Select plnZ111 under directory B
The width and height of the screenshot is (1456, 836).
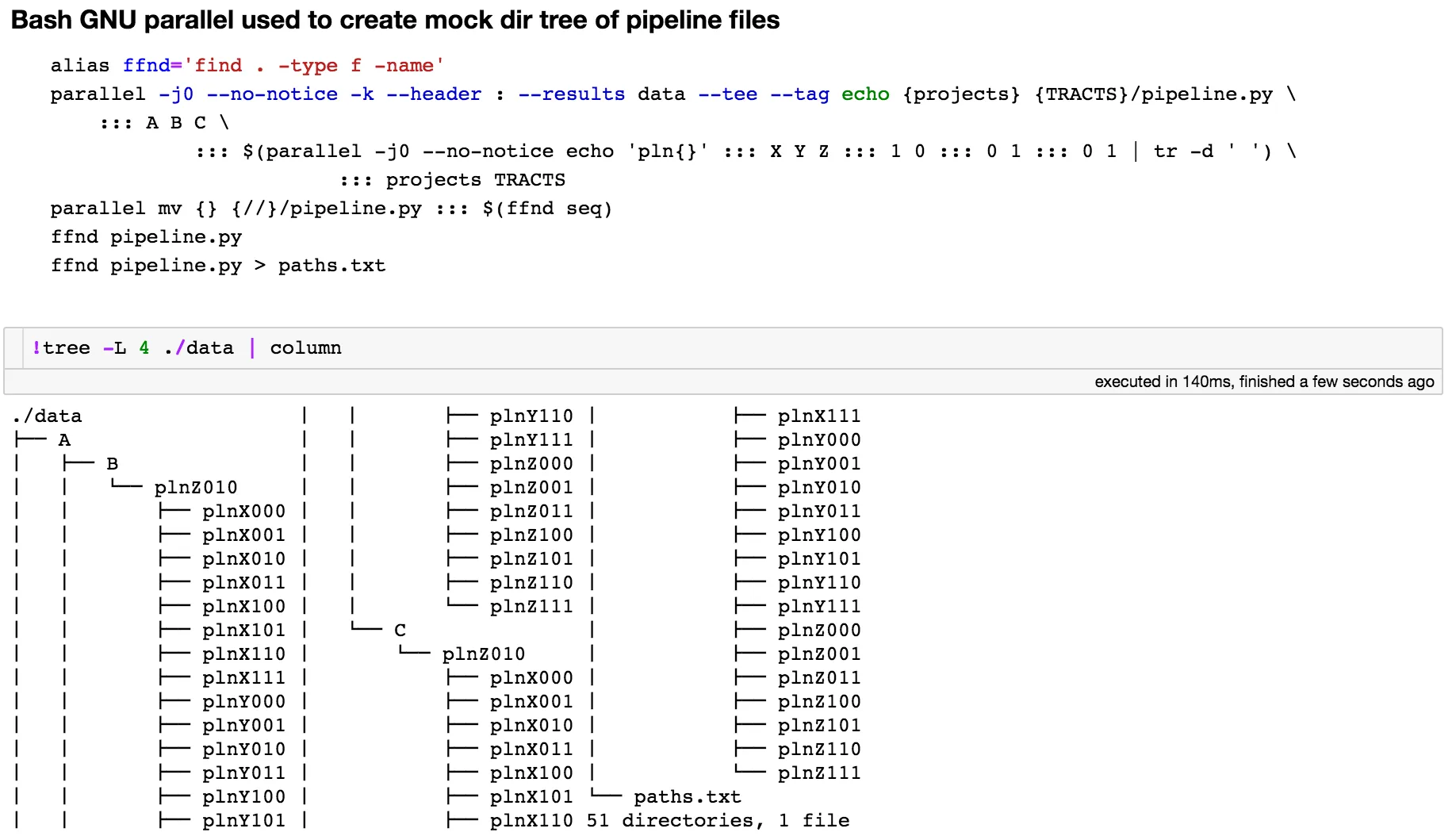(x=531, y=607)
